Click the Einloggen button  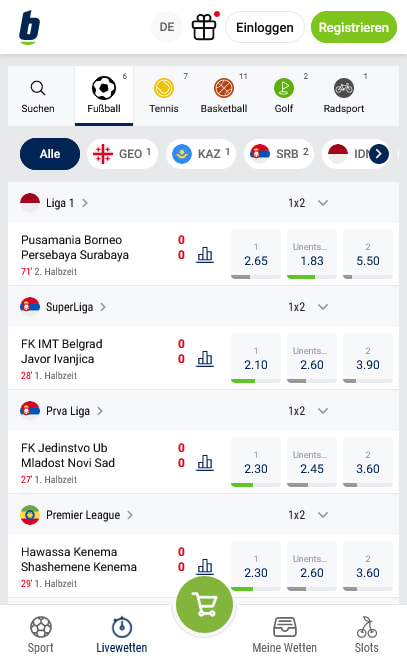265,27
